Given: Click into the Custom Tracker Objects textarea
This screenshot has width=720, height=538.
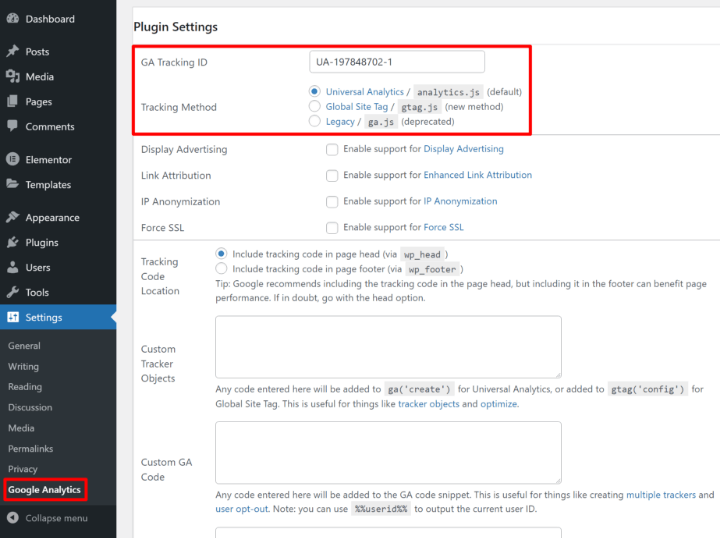Looking at the screenshot, I should [388, 346].
